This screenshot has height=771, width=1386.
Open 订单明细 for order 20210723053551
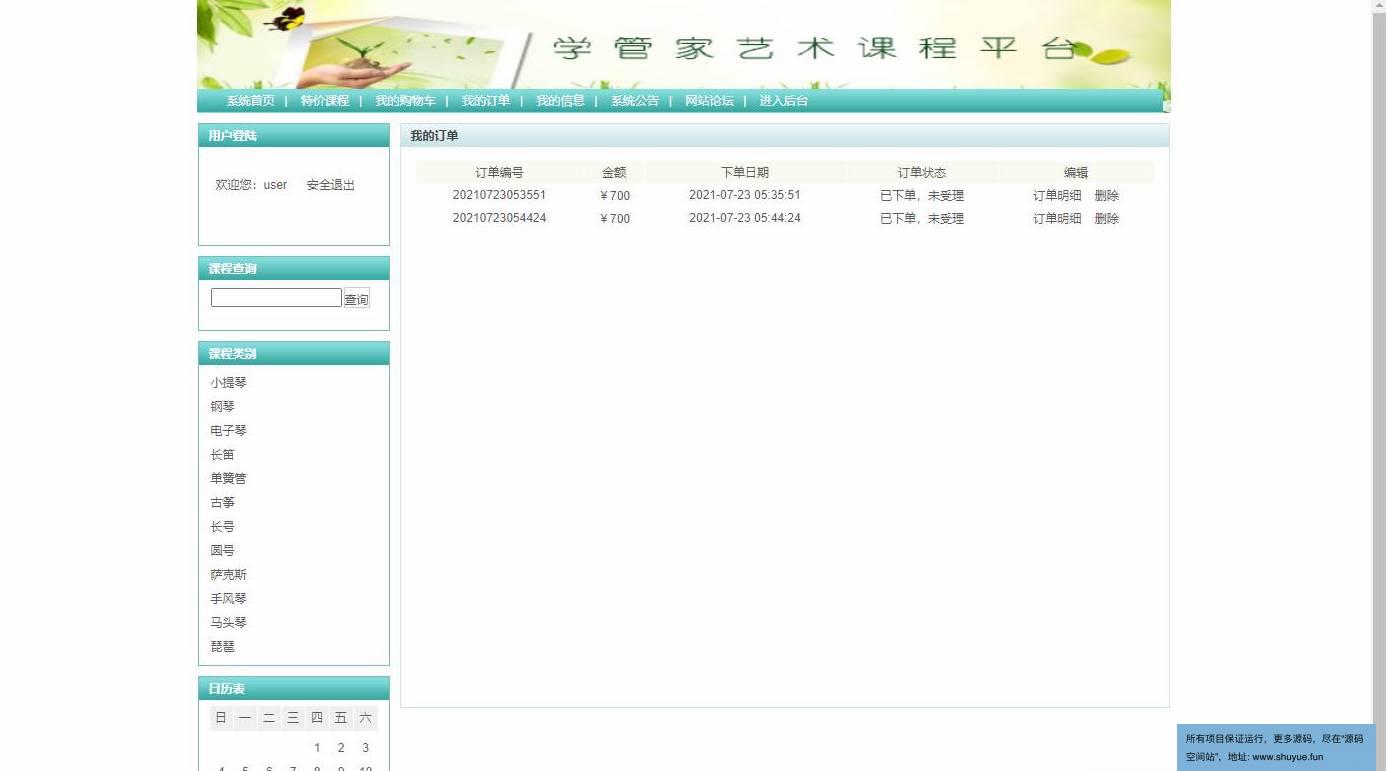1057,196
